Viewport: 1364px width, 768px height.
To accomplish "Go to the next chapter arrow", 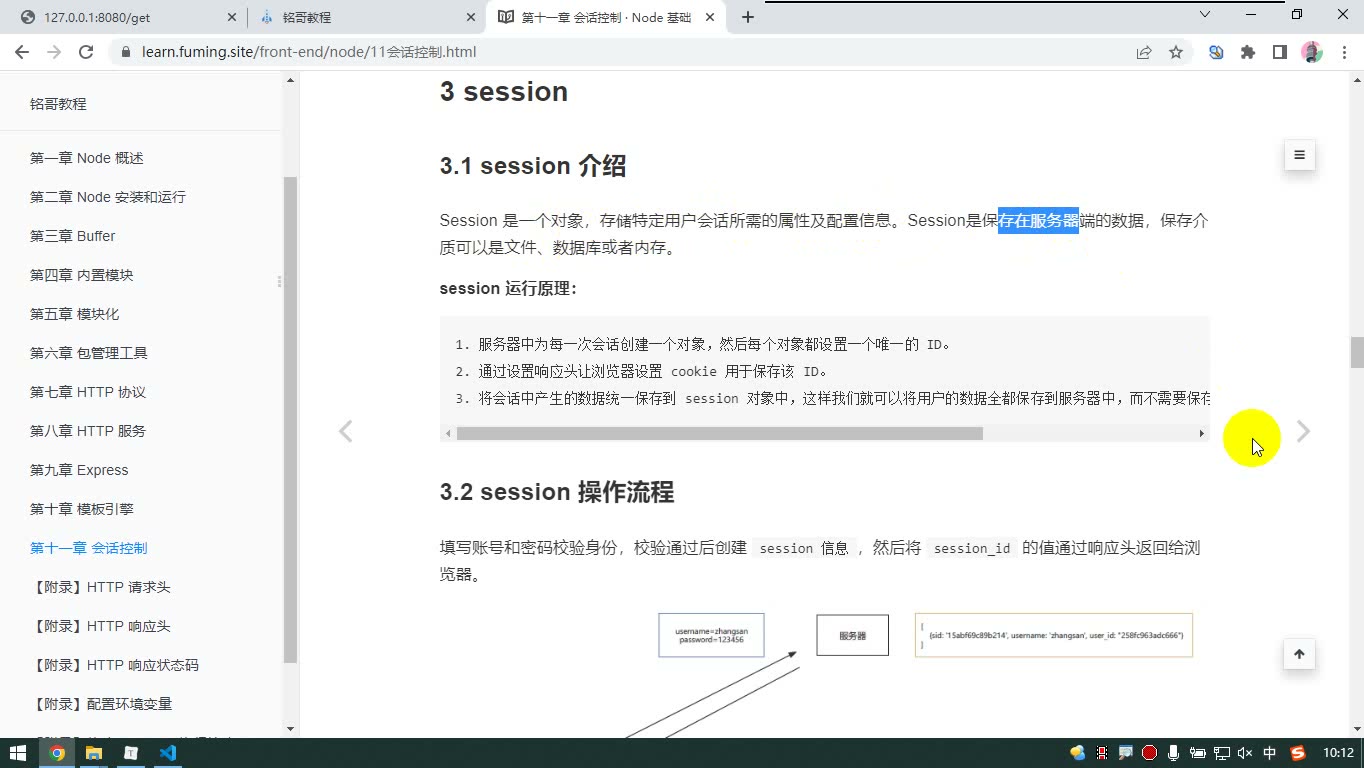I will 1303,431.
